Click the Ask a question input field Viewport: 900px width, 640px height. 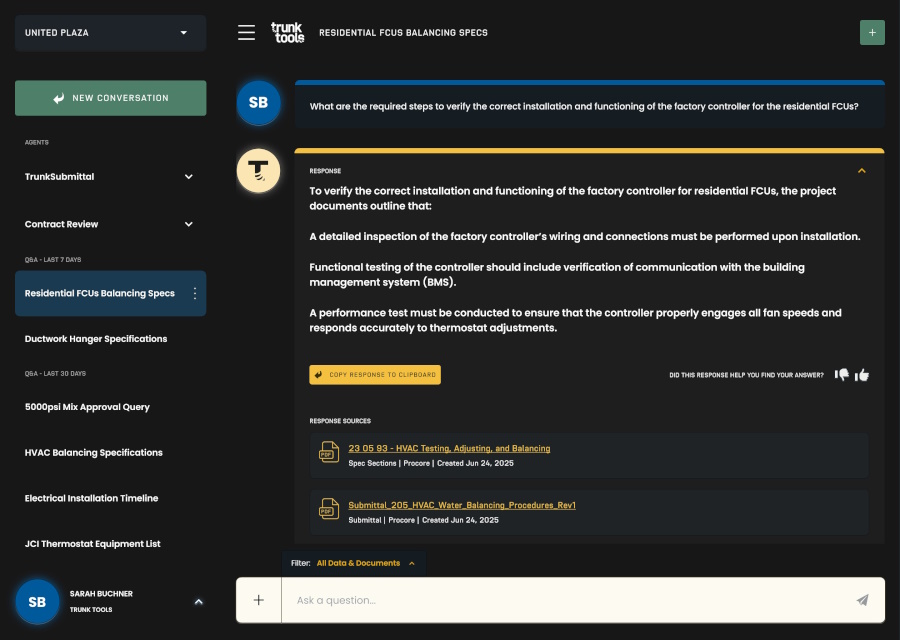[x=560, y=600]
